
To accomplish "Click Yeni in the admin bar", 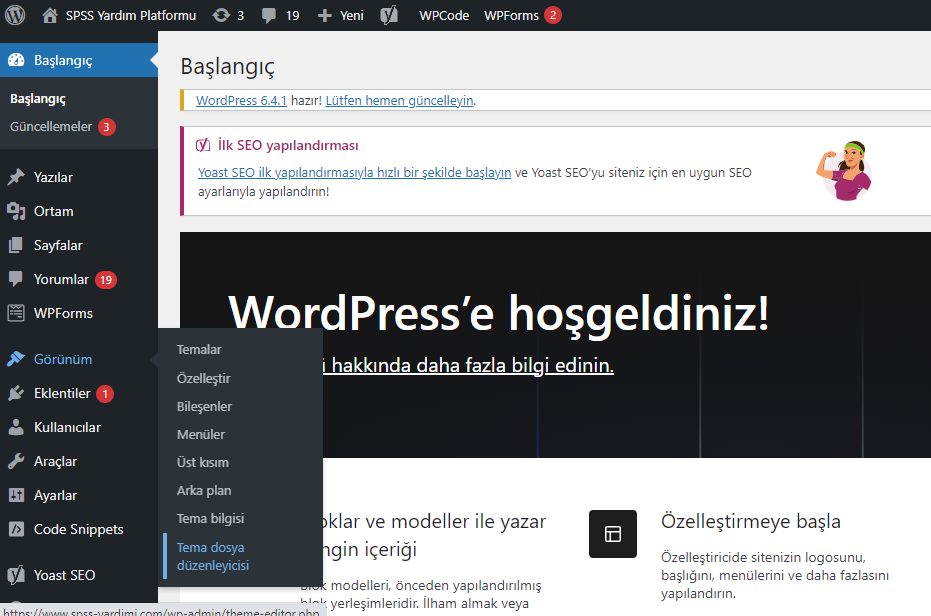I will [352, 15].
